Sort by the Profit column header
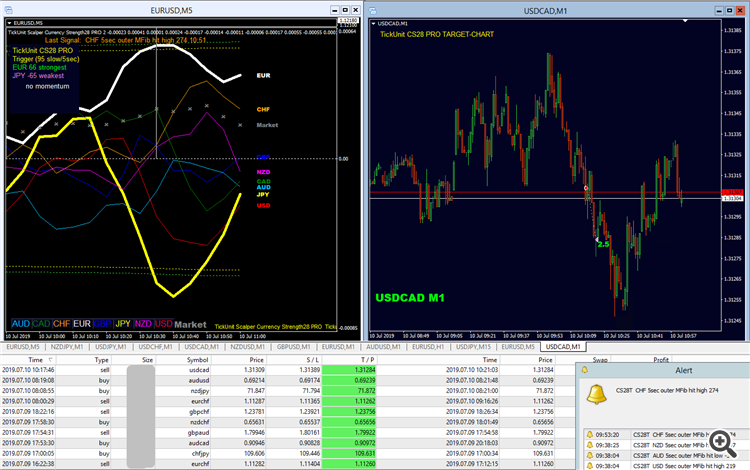Screen dimensions: 750x470 click(661, 360)
